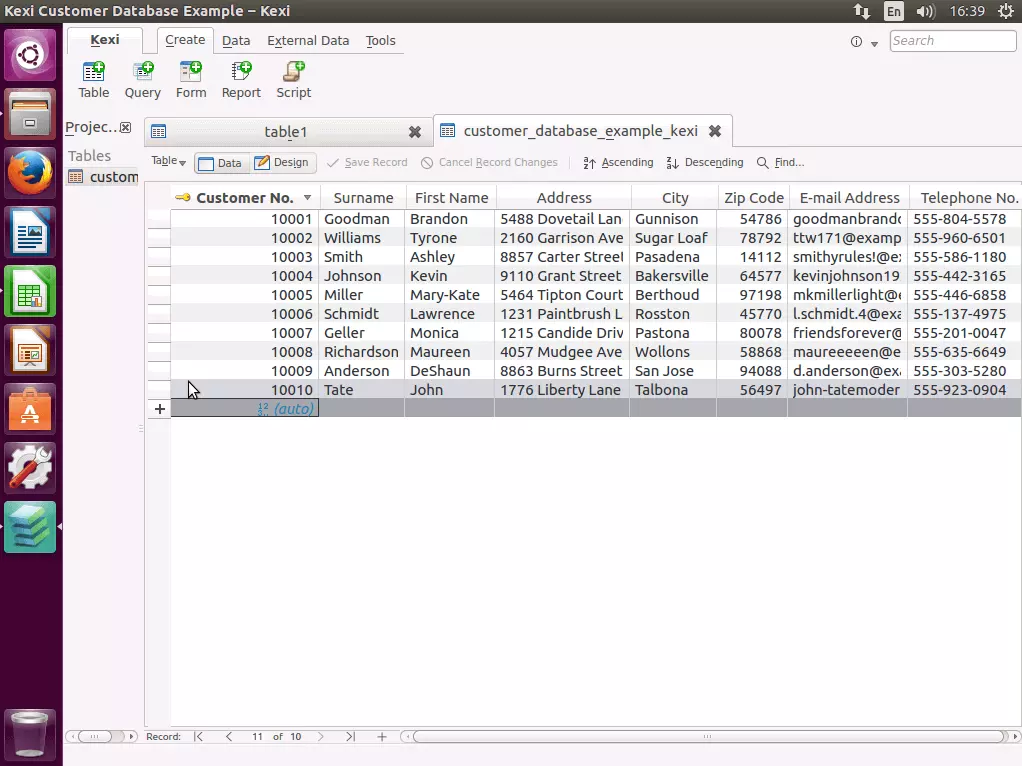
Task: Go to the next record
Action: coord(320,737)
